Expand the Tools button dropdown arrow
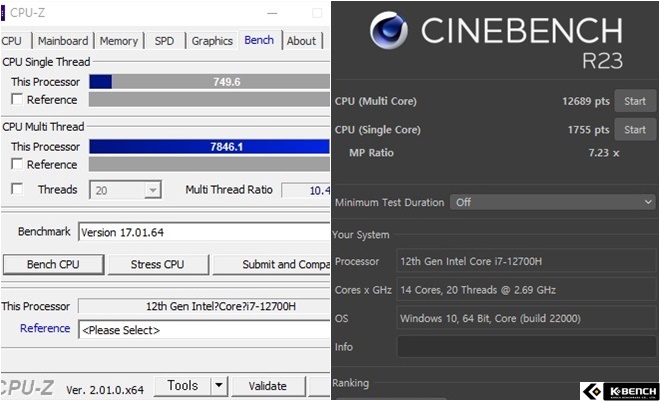Viewport: 660px width, 401px height. click(219, 385)
